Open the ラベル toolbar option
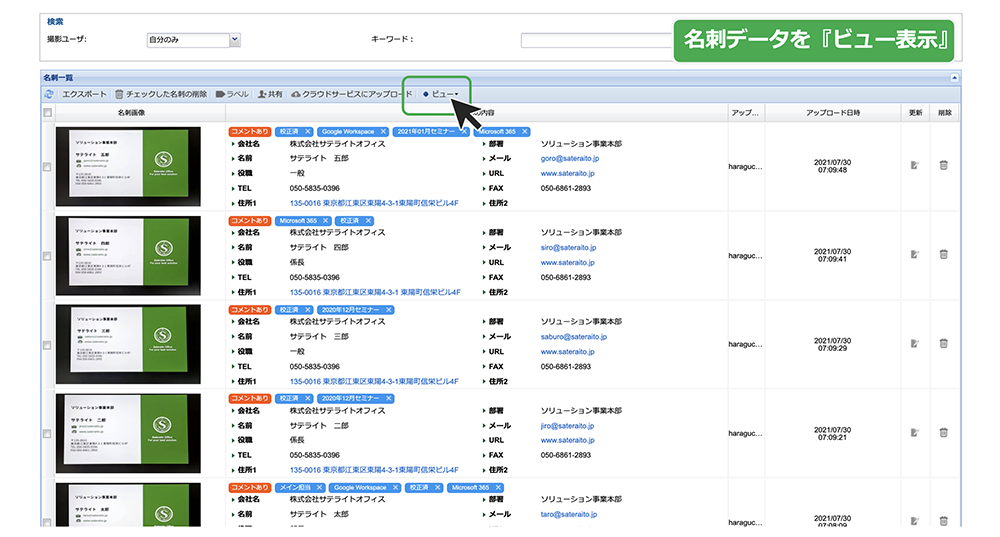 tap(232, 94)
